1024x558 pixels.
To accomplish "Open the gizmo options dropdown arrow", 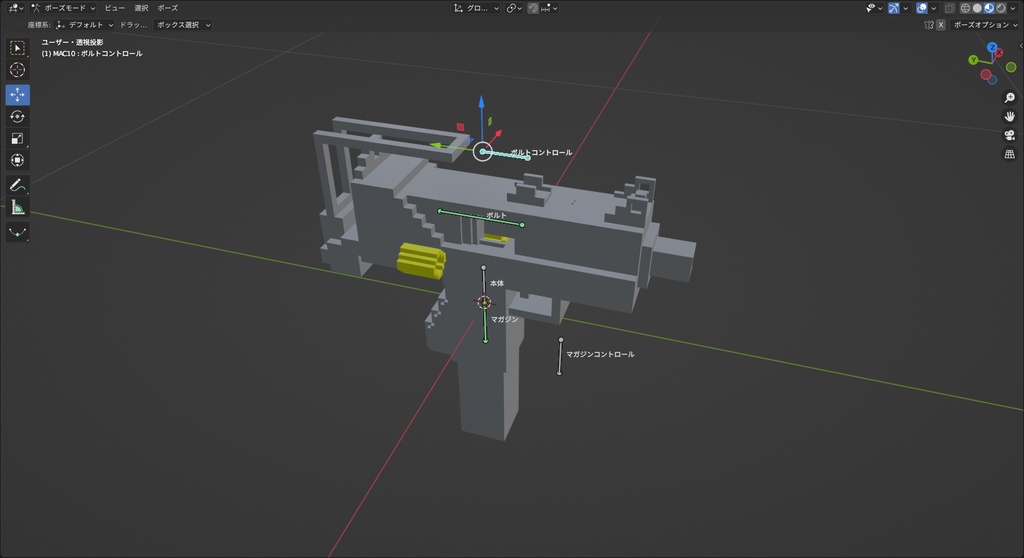I will (x=905, y=8).
